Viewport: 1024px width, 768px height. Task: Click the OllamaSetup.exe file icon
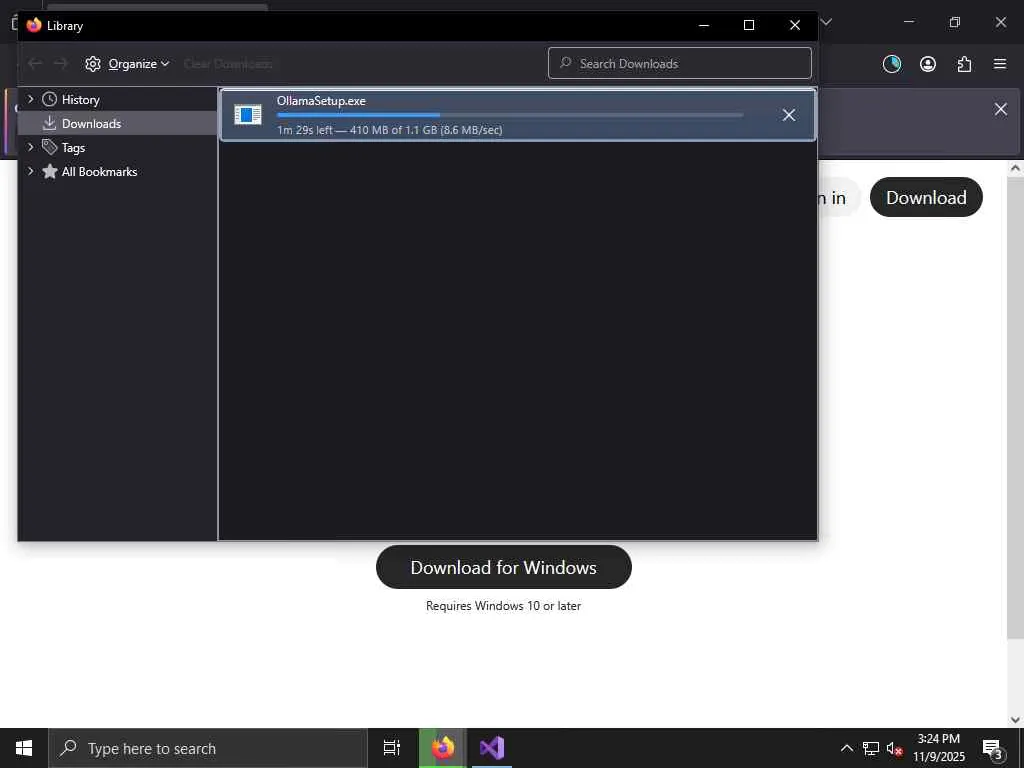[248, 115]
